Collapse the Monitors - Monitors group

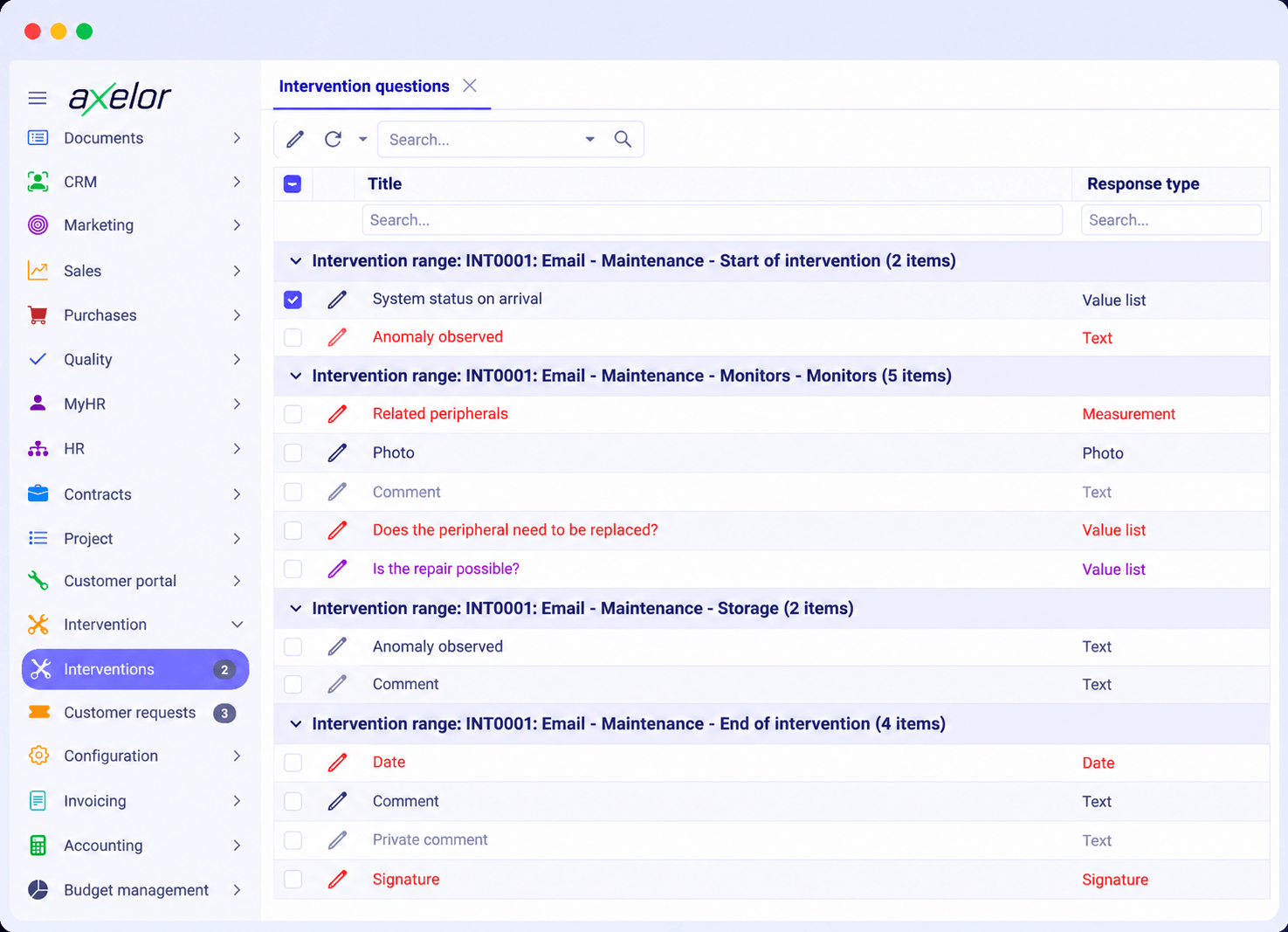(295, 376)
